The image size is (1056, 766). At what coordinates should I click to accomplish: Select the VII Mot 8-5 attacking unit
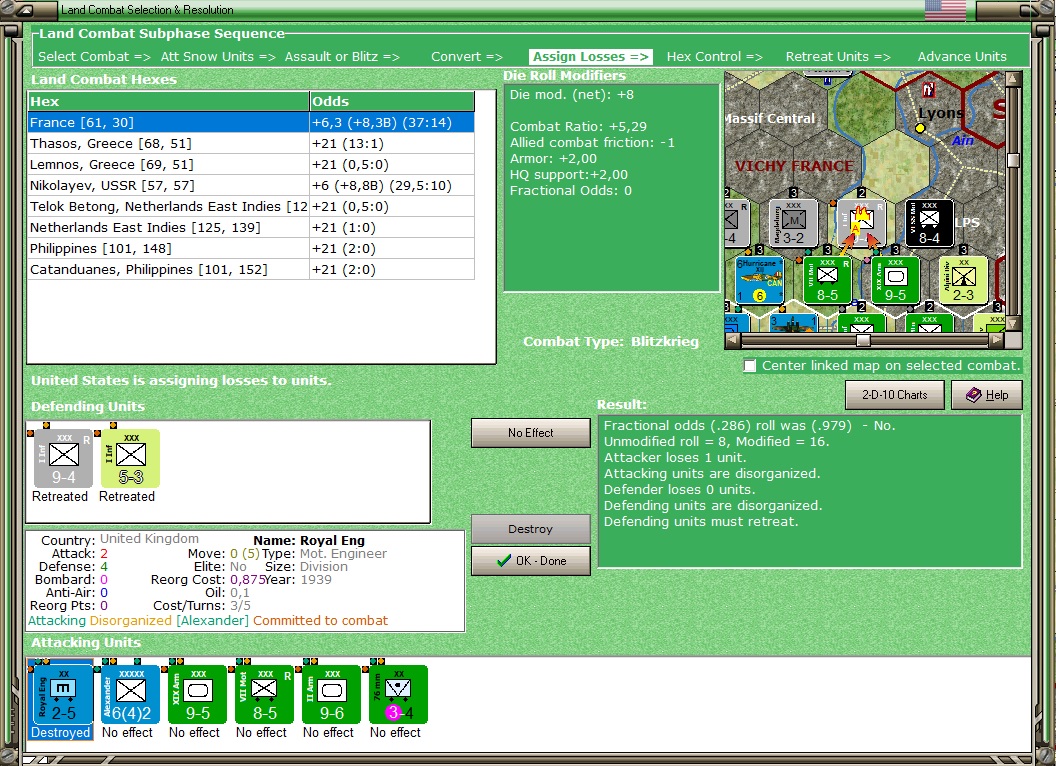coord(262,694)
